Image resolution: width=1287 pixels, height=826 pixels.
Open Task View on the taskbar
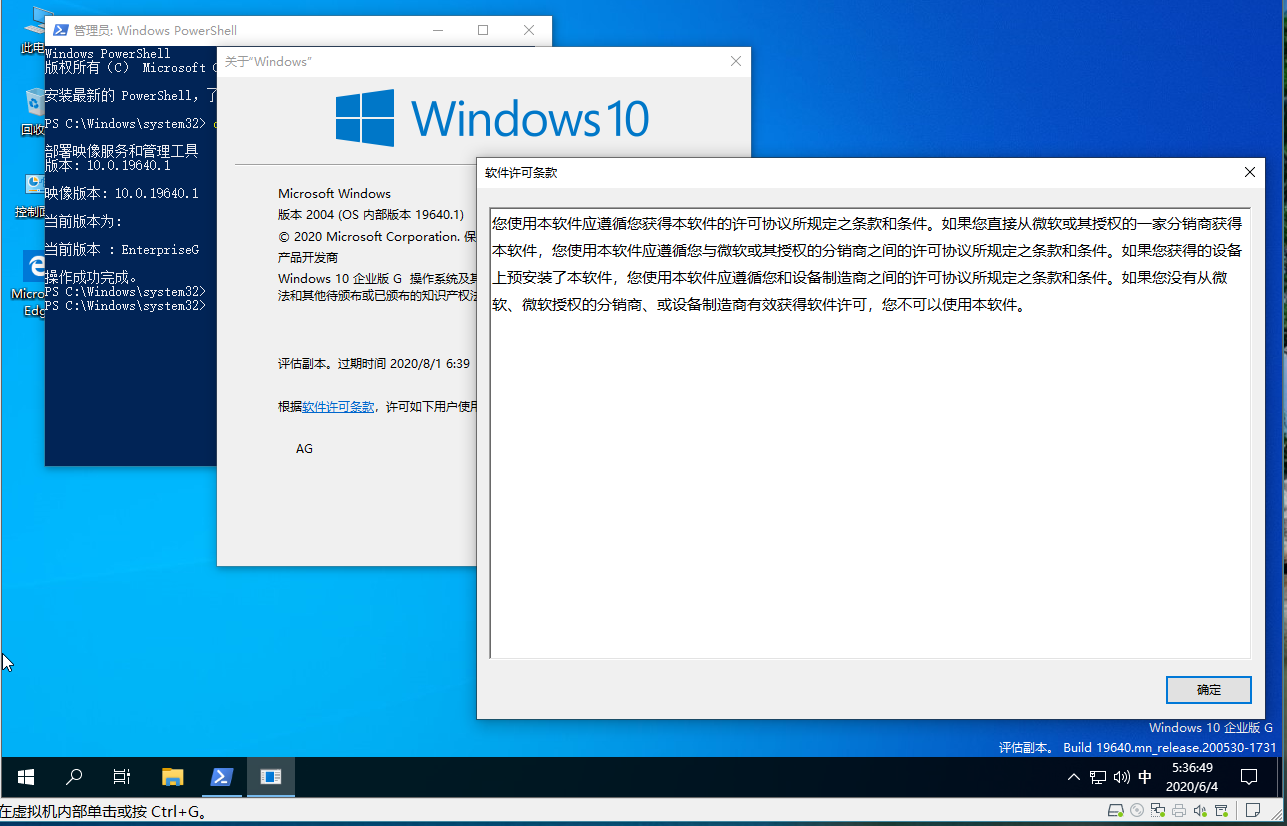coord(122,776)
